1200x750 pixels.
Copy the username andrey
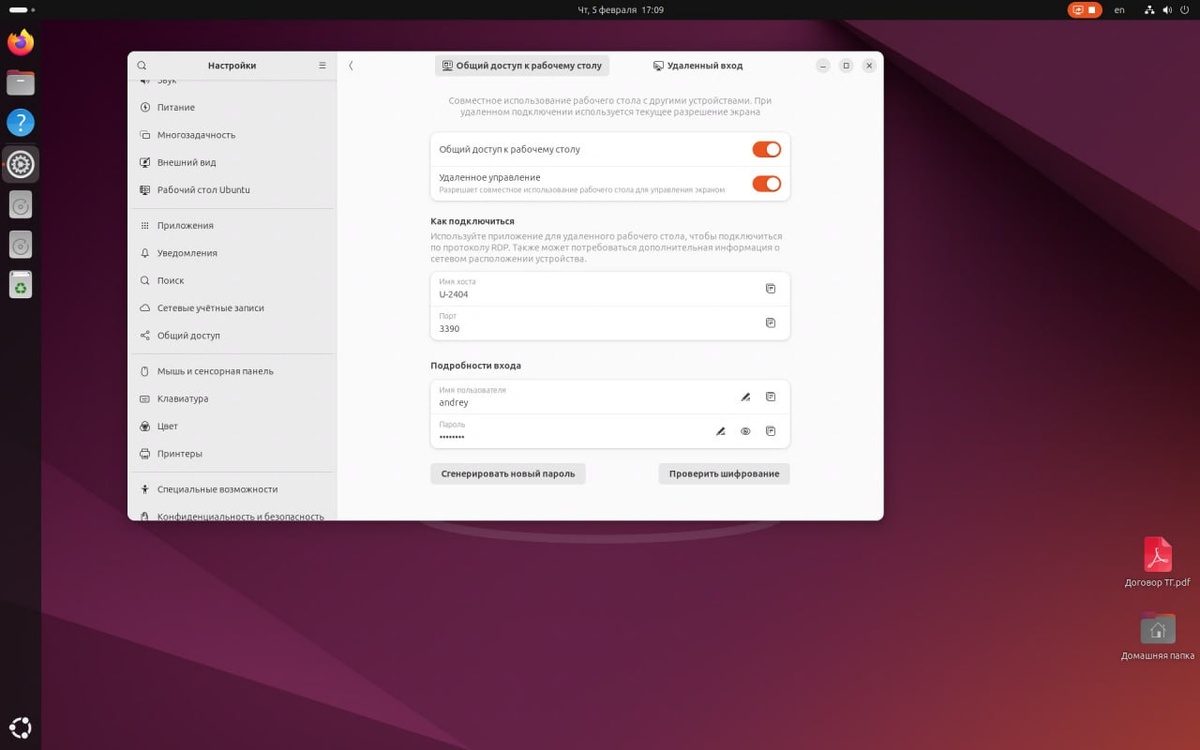[x=770, y=397]
